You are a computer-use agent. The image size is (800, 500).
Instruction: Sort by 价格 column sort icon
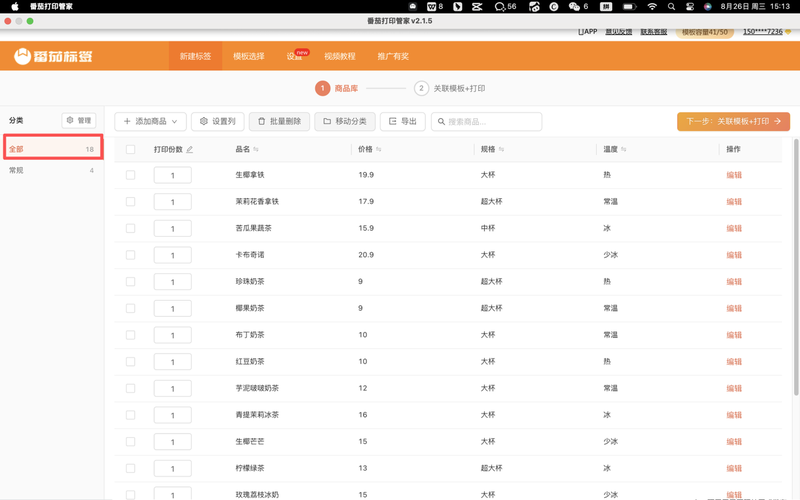point(379,149)
